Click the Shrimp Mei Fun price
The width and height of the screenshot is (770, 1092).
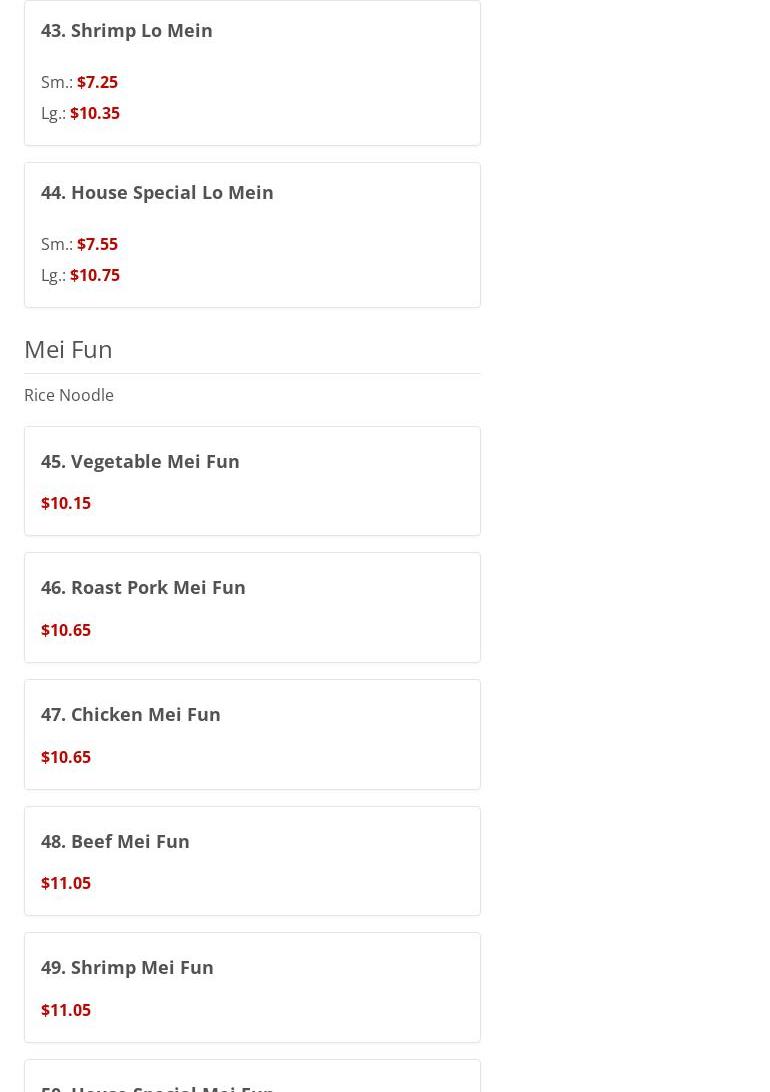point(66,1010)
